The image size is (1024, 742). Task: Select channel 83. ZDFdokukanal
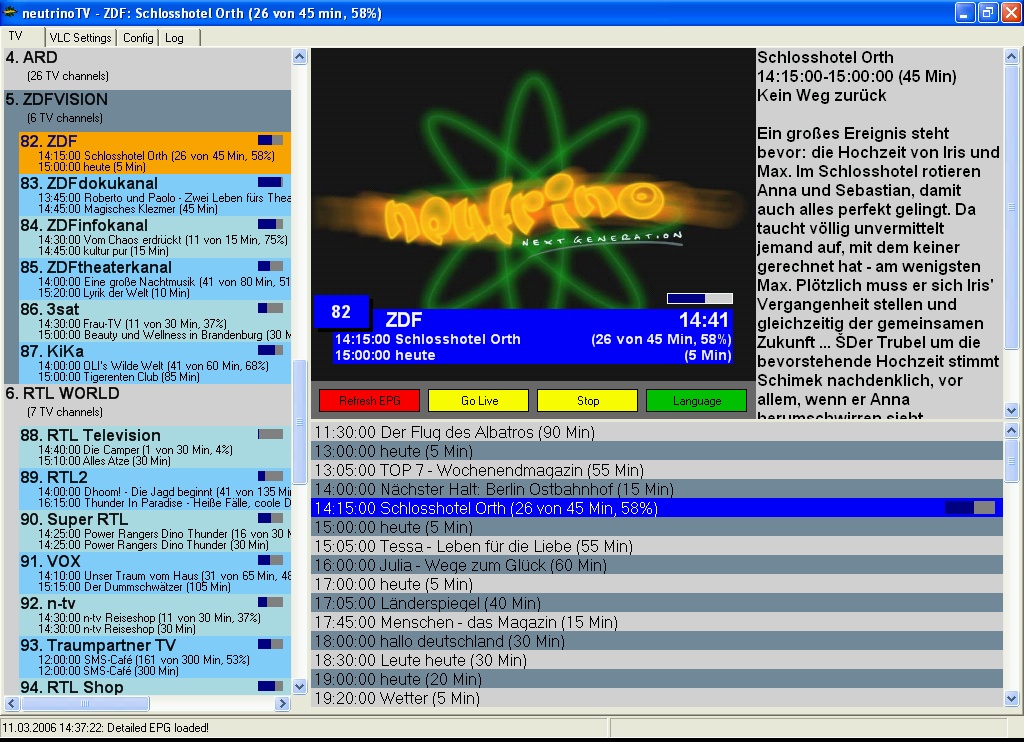click(x=155, y=195)
